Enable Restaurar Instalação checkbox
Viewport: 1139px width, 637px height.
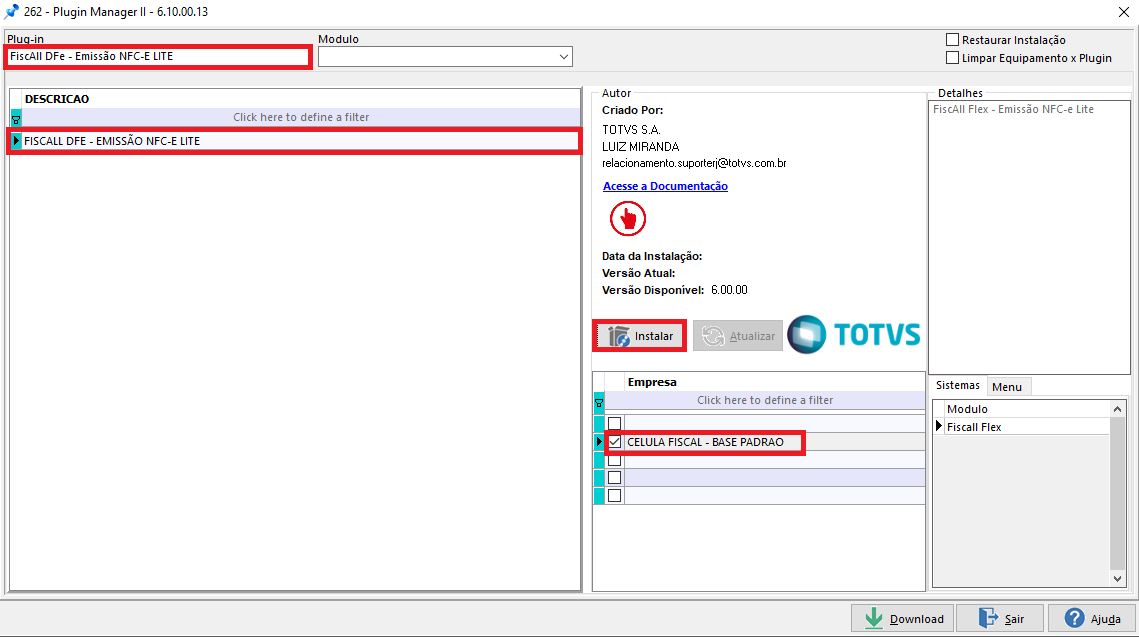pyautogui.click(x=952, y=39)
